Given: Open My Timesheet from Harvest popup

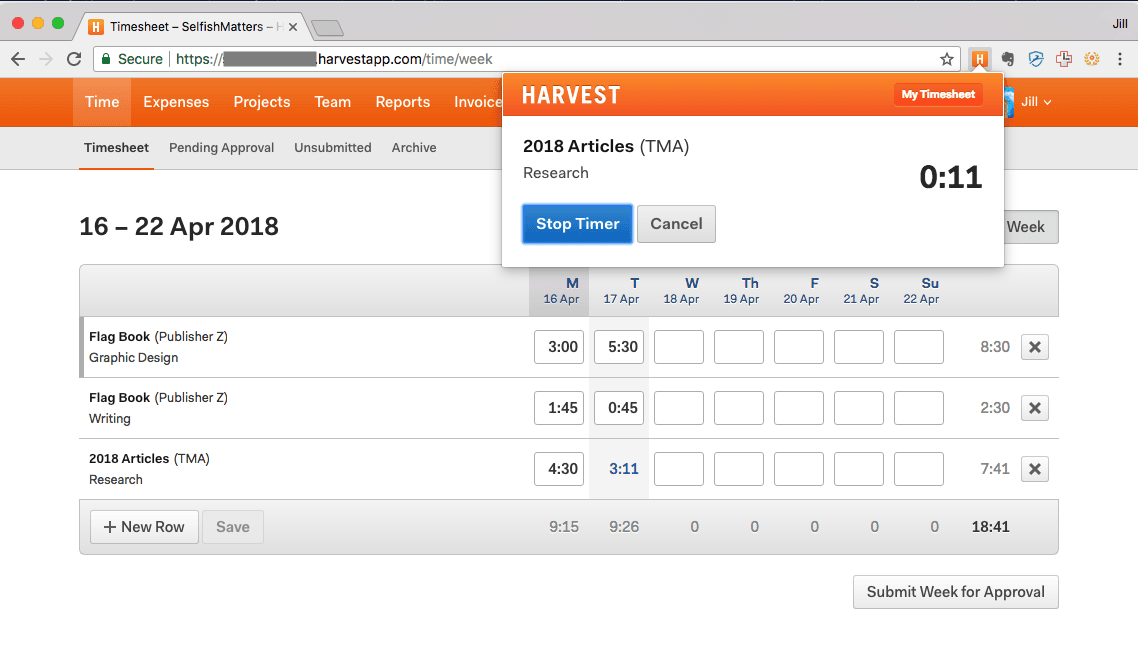Looking at the screenshot, I should (938, 94).
